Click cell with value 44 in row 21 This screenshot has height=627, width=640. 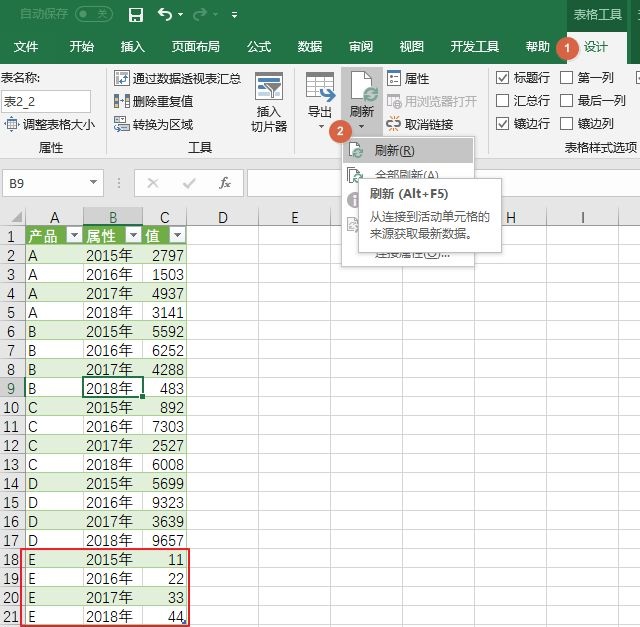click(164, 616)
